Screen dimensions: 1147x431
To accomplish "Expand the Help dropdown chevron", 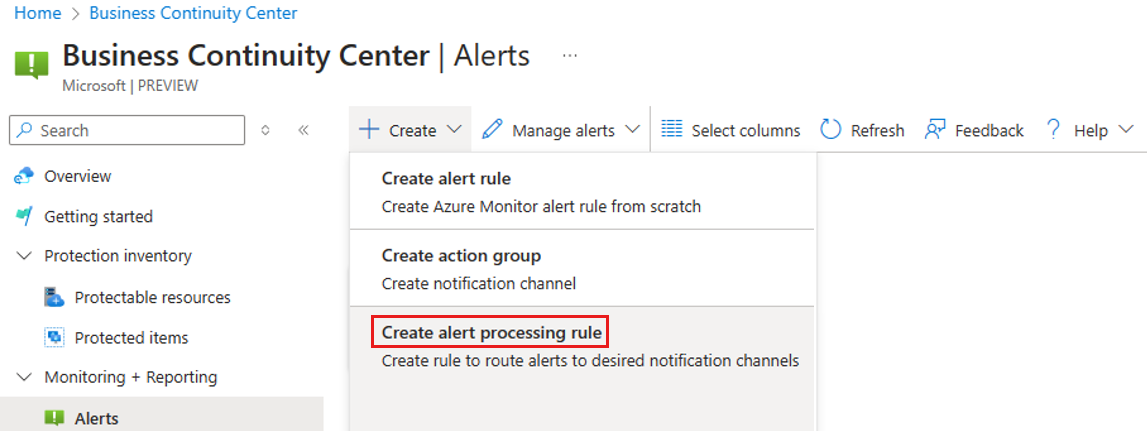I will [1126, 130].
